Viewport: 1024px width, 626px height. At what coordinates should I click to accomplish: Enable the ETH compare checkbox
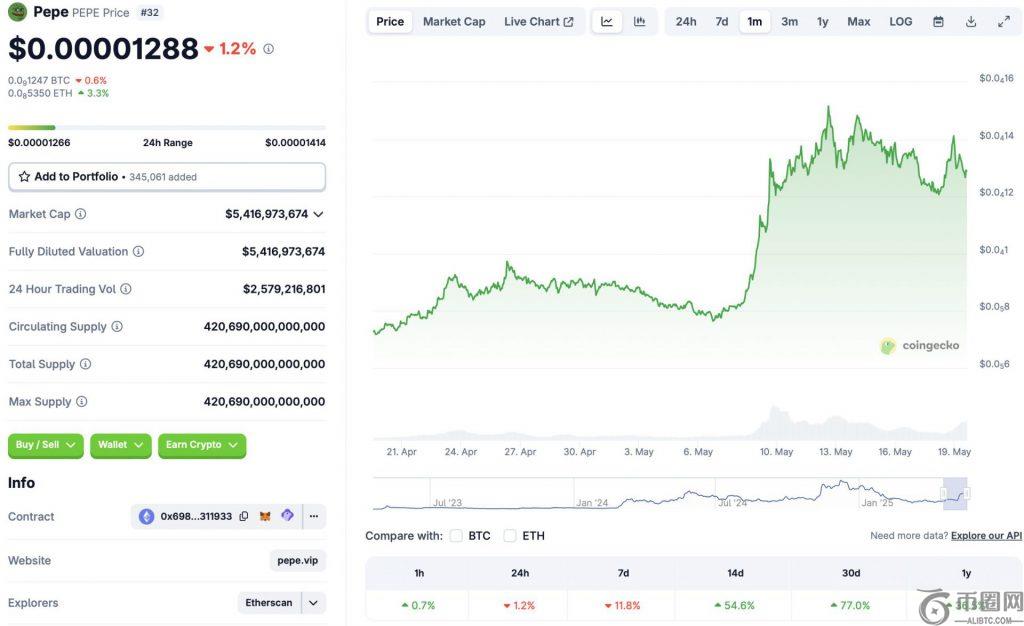click(x=510, y=536)
